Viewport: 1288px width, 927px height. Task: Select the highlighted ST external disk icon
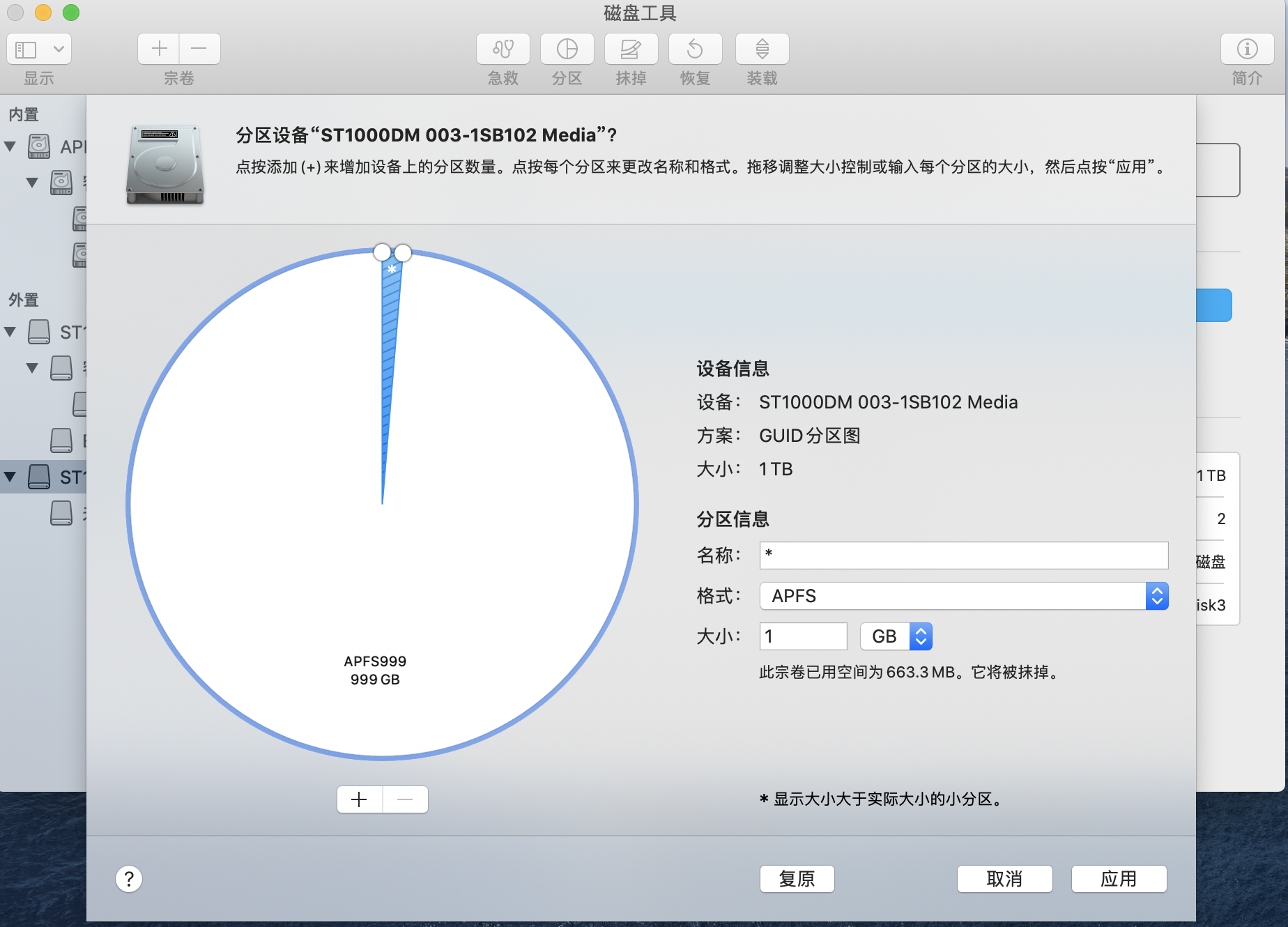coord(39,477)
